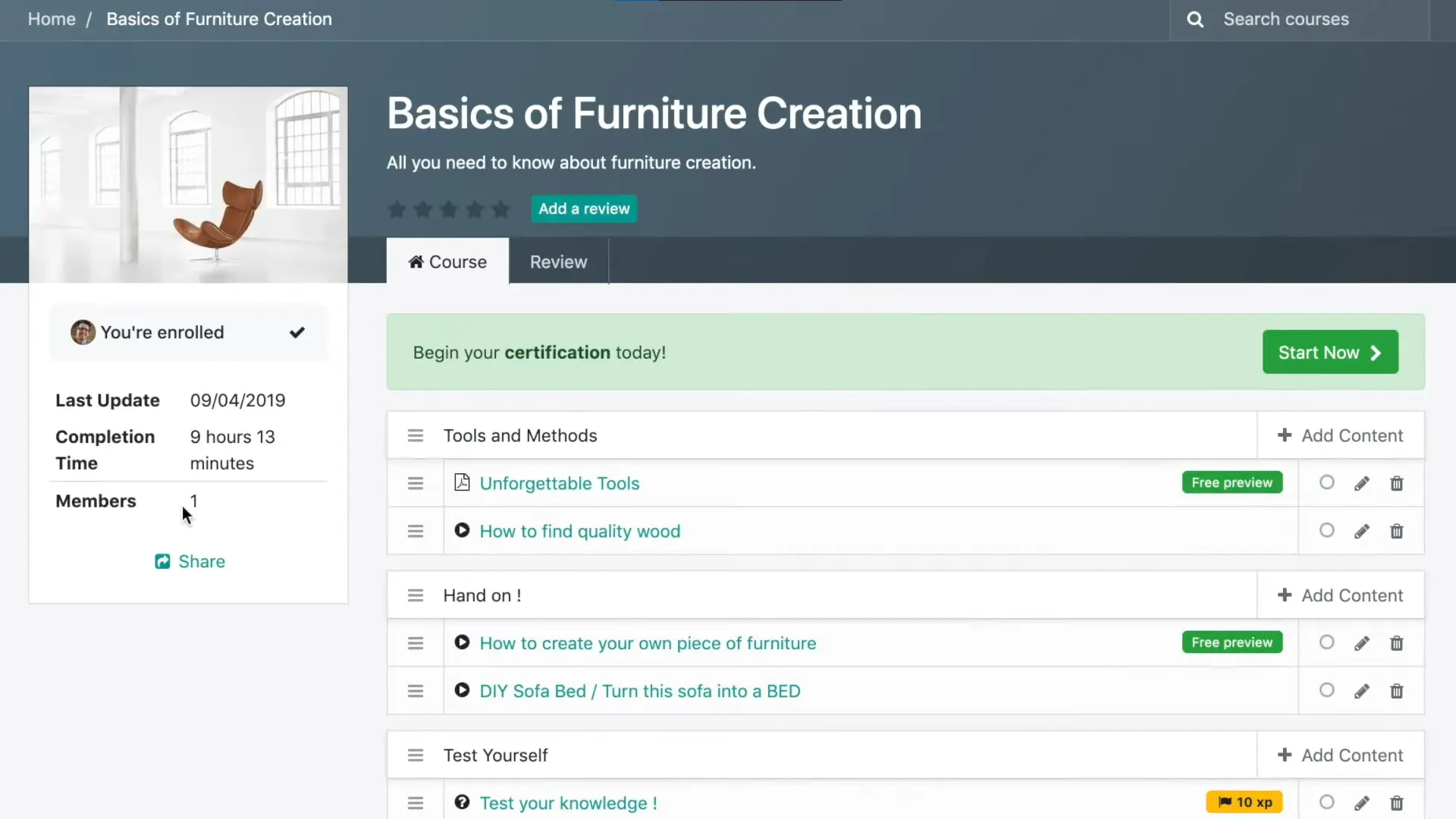Edit How to create your own piece of furniture

click(x=1362, y=644)
